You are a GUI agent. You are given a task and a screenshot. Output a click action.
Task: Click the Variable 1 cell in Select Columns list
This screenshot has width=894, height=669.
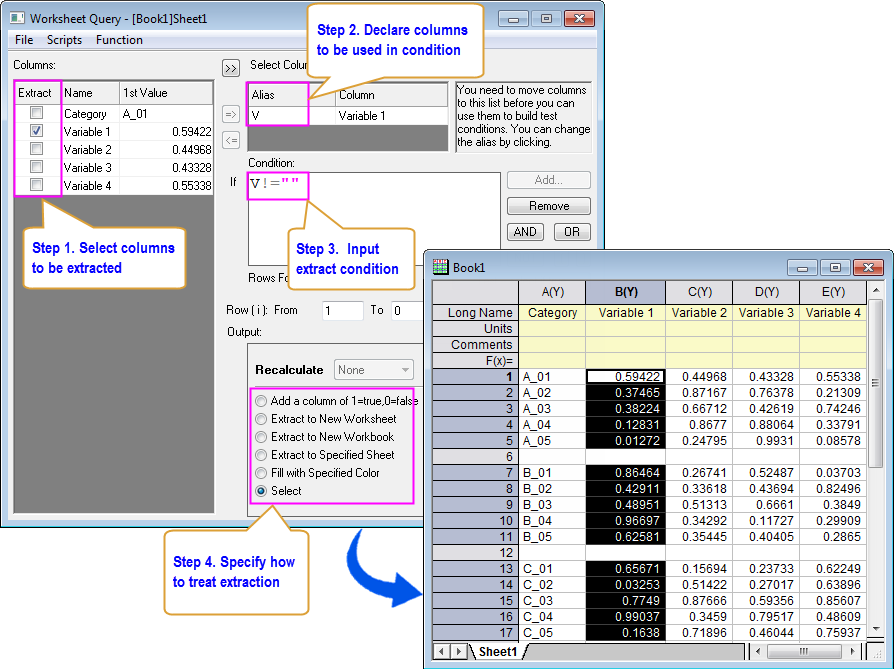pyautogui.click(x=391, y=116)
